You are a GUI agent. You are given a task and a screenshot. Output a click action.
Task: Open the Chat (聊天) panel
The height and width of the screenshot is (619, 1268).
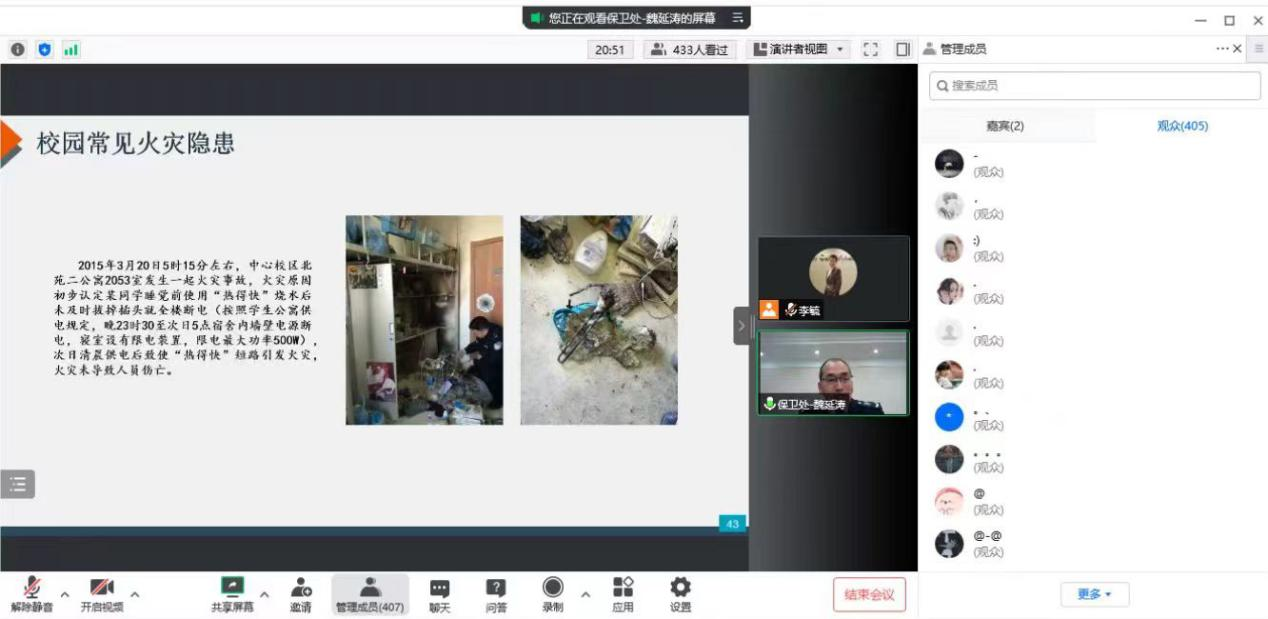439,594
